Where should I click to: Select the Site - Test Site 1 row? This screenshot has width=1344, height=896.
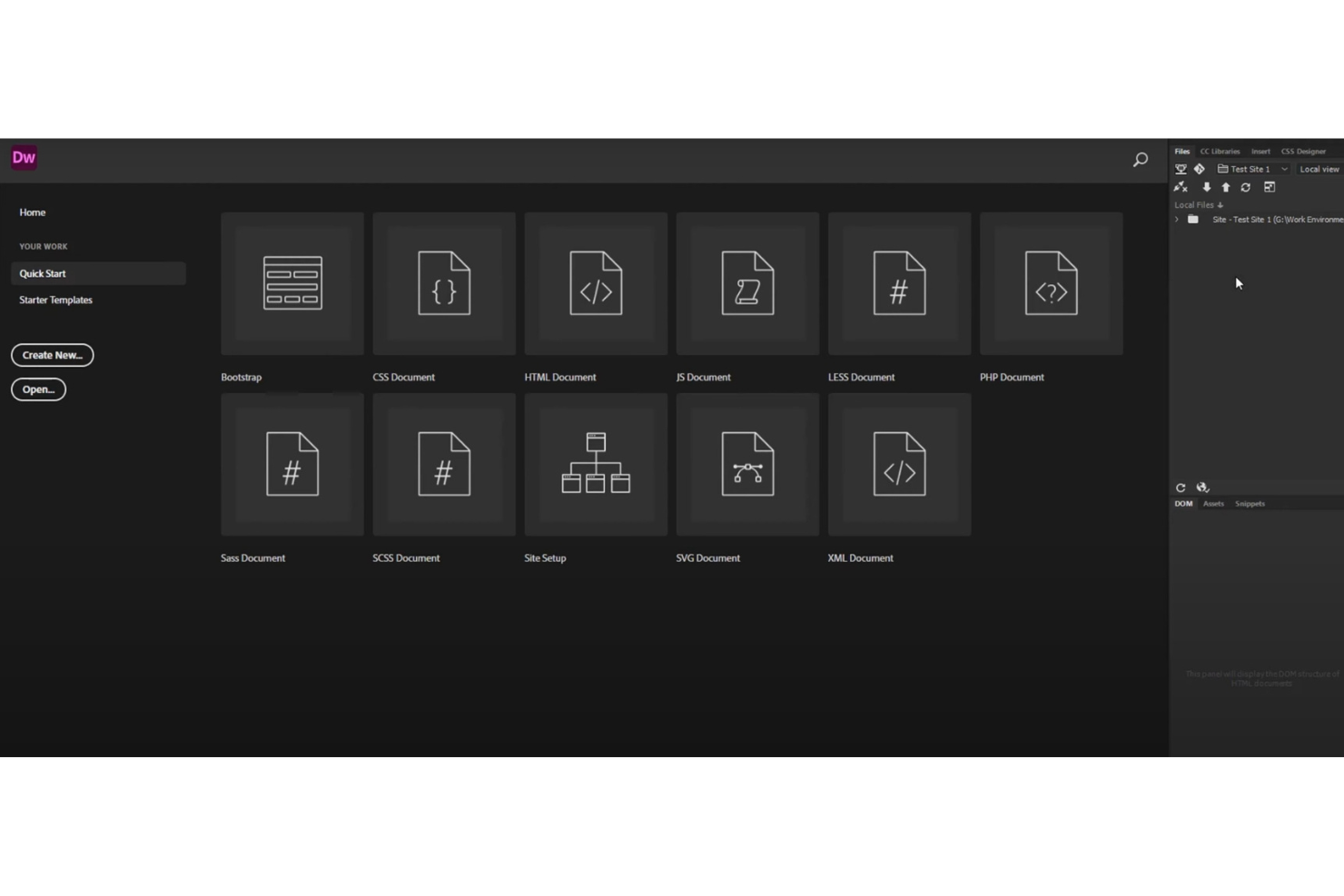[1259, 220]
